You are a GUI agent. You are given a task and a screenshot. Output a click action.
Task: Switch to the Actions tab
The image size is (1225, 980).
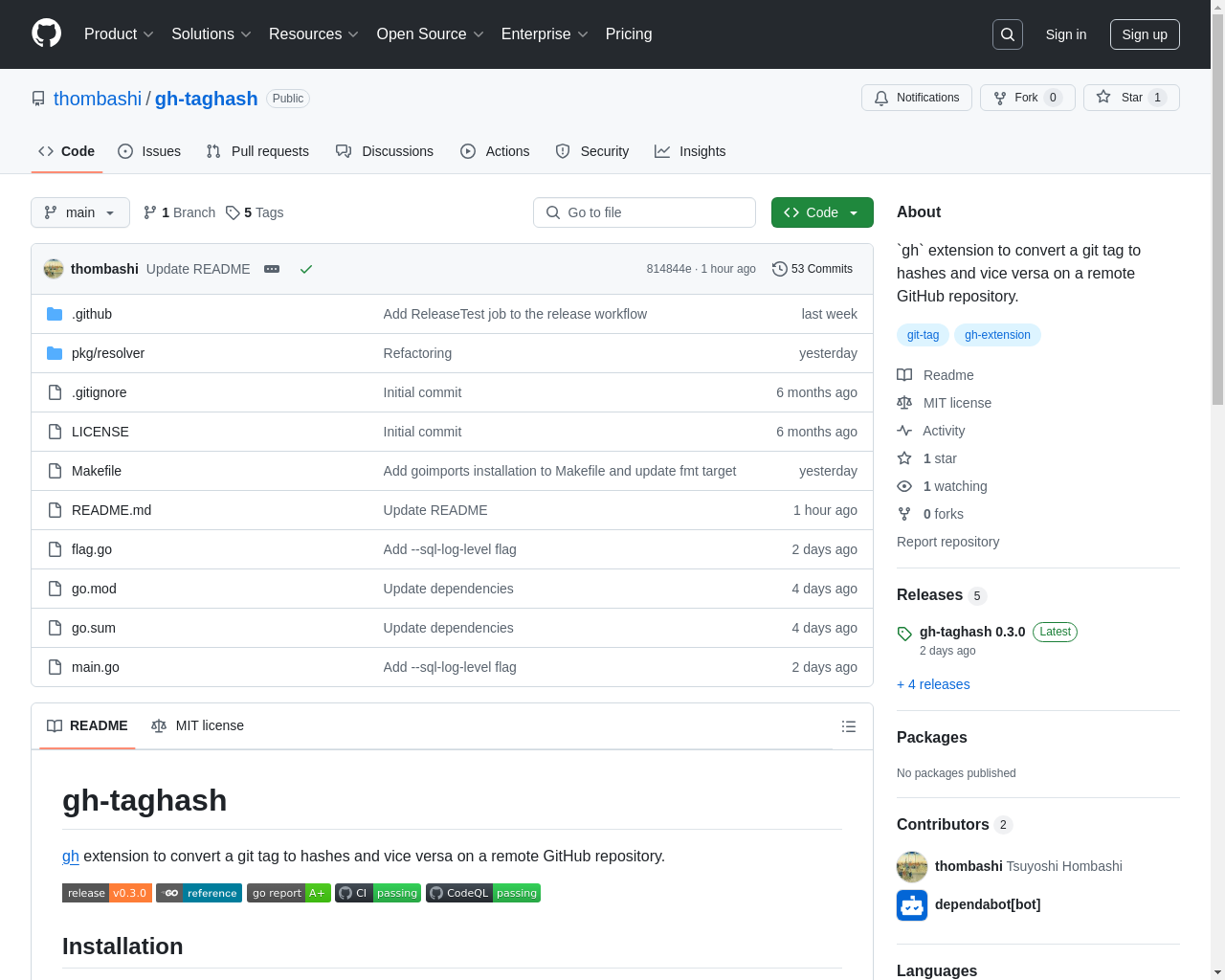click(x=495, y=151)
